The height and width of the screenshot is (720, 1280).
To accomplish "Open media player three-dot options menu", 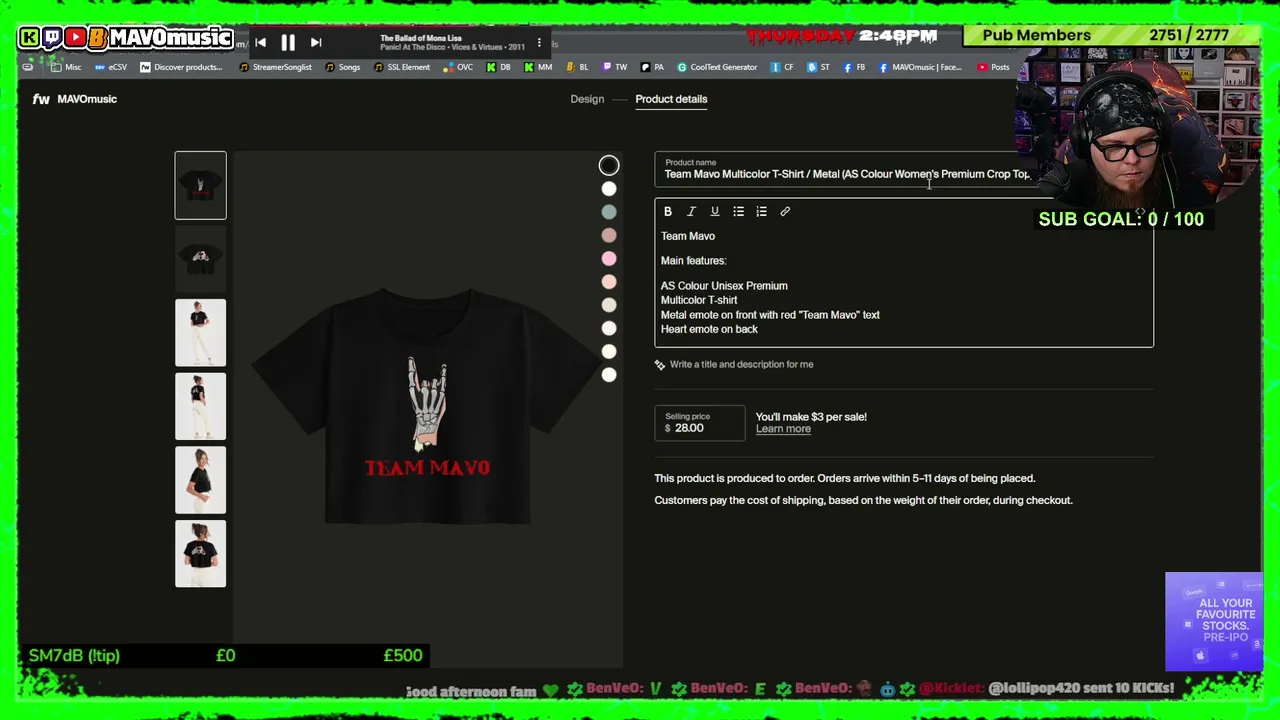I will click(539, 43).
